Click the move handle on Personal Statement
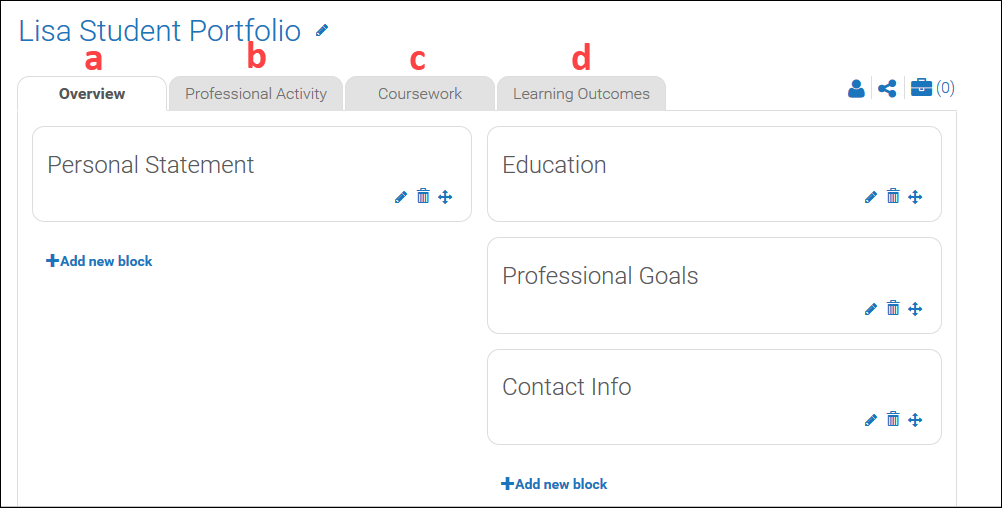The height and width of the screenshot is (508, 1002). pyautogui.click(x=445, y=197)
